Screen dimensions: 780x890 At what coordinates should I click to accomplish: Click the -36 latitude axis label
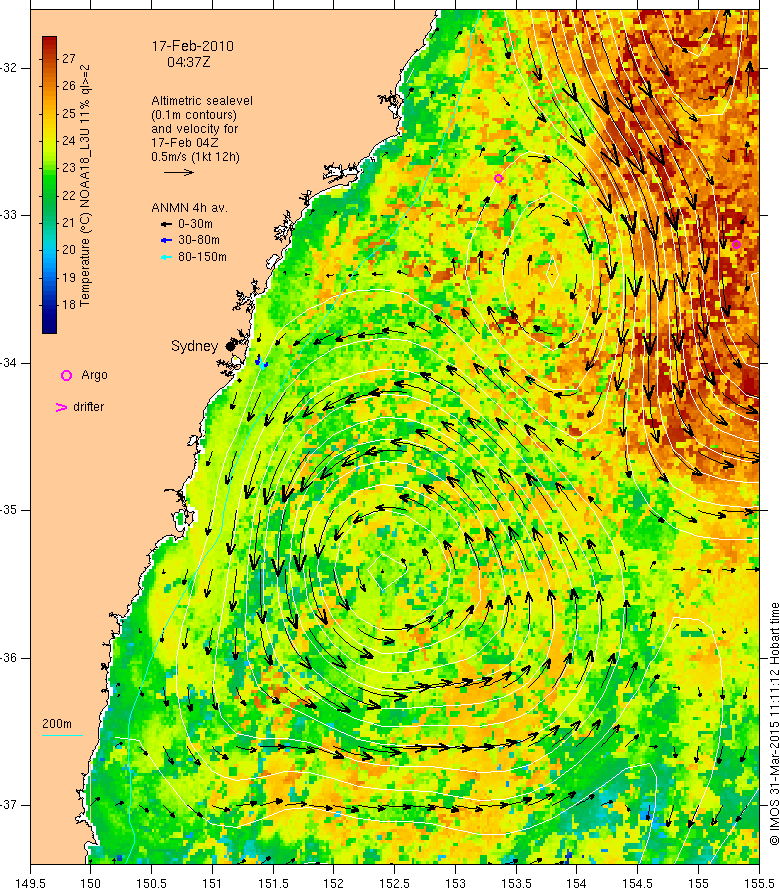tap(9, 658)
